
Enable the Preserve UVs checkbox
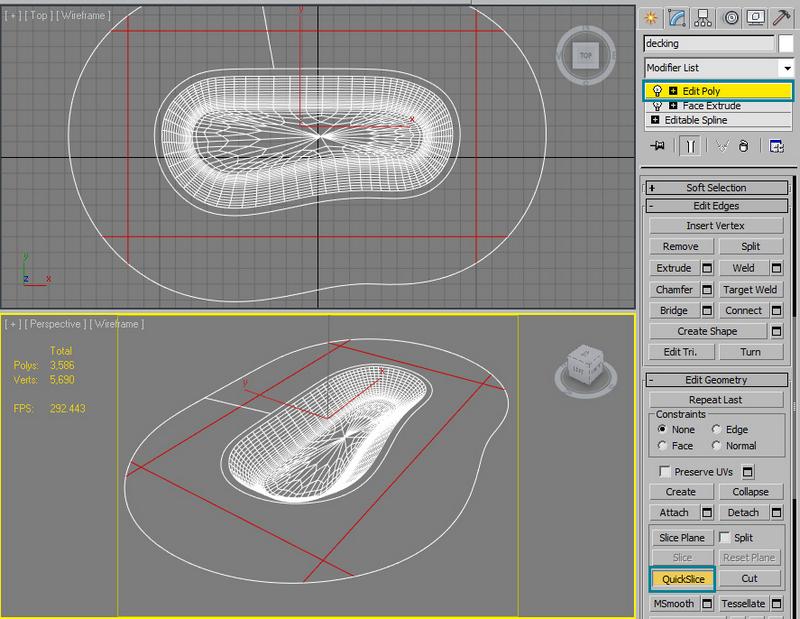665,471
